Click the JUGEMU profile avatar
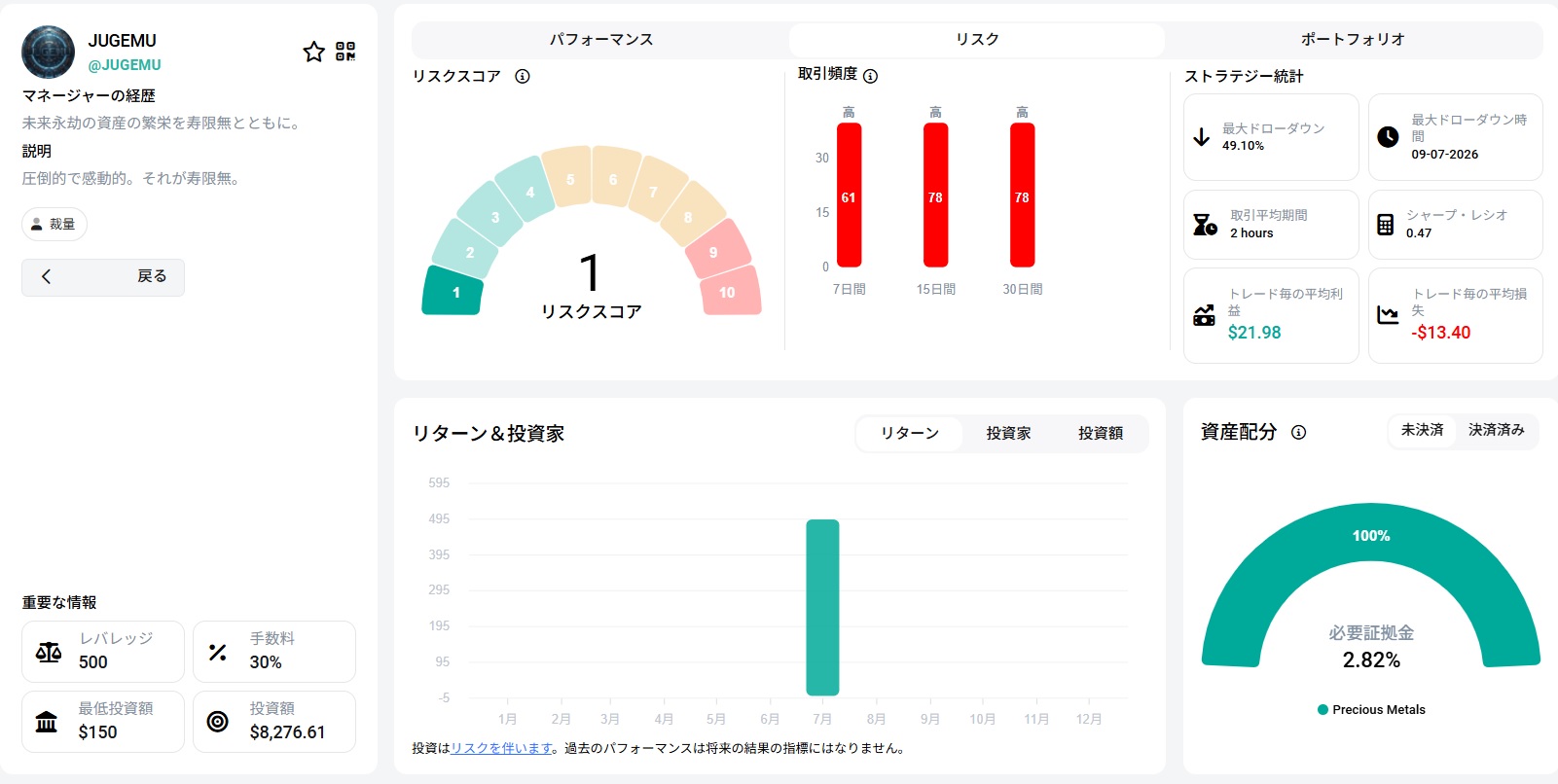The height and width of the screenshot is (784, 1558). [49, 53]
